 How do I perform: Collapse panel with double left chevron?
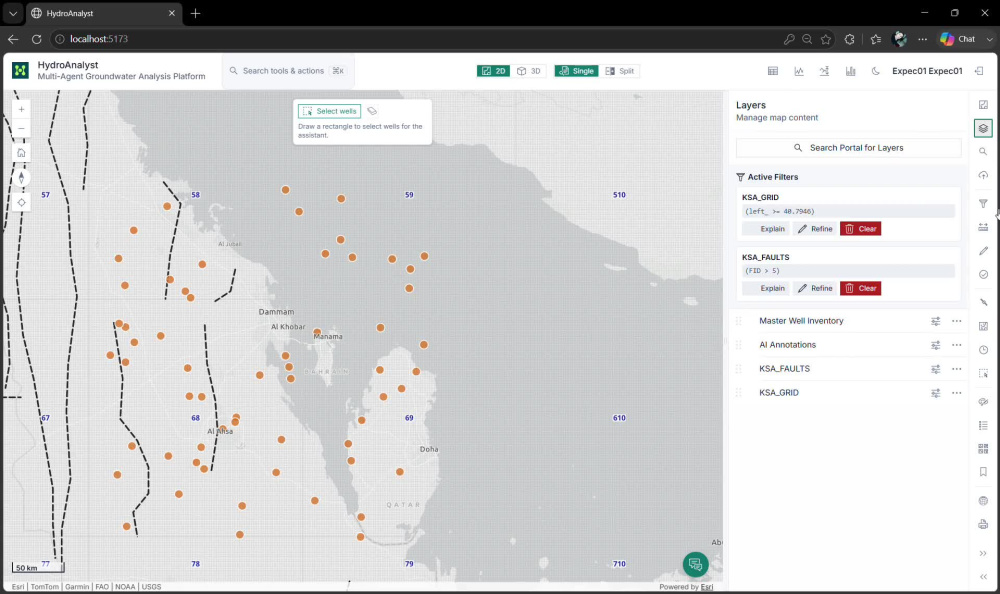[x=983, y=577]
